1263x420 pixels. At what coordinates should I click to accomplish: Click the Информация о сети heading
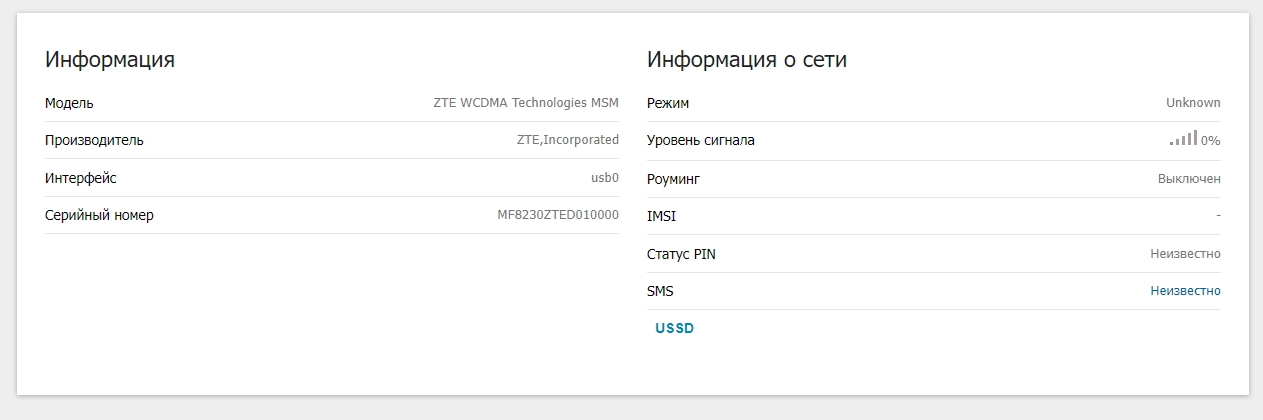(747, 59)
